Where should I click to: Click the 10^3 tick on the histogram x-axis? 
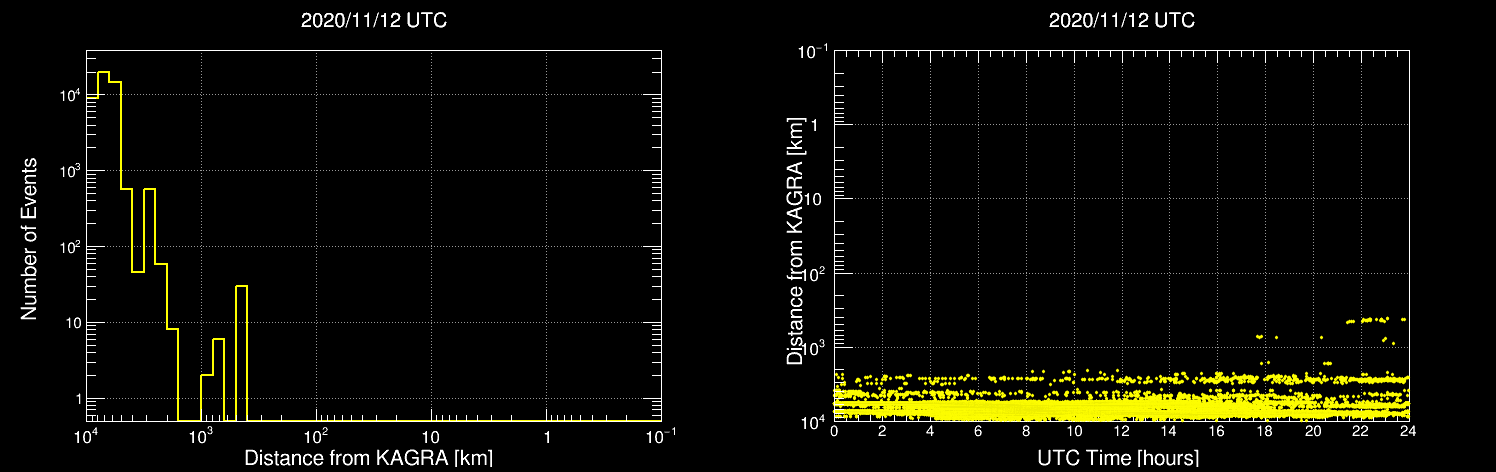(202, 435)
